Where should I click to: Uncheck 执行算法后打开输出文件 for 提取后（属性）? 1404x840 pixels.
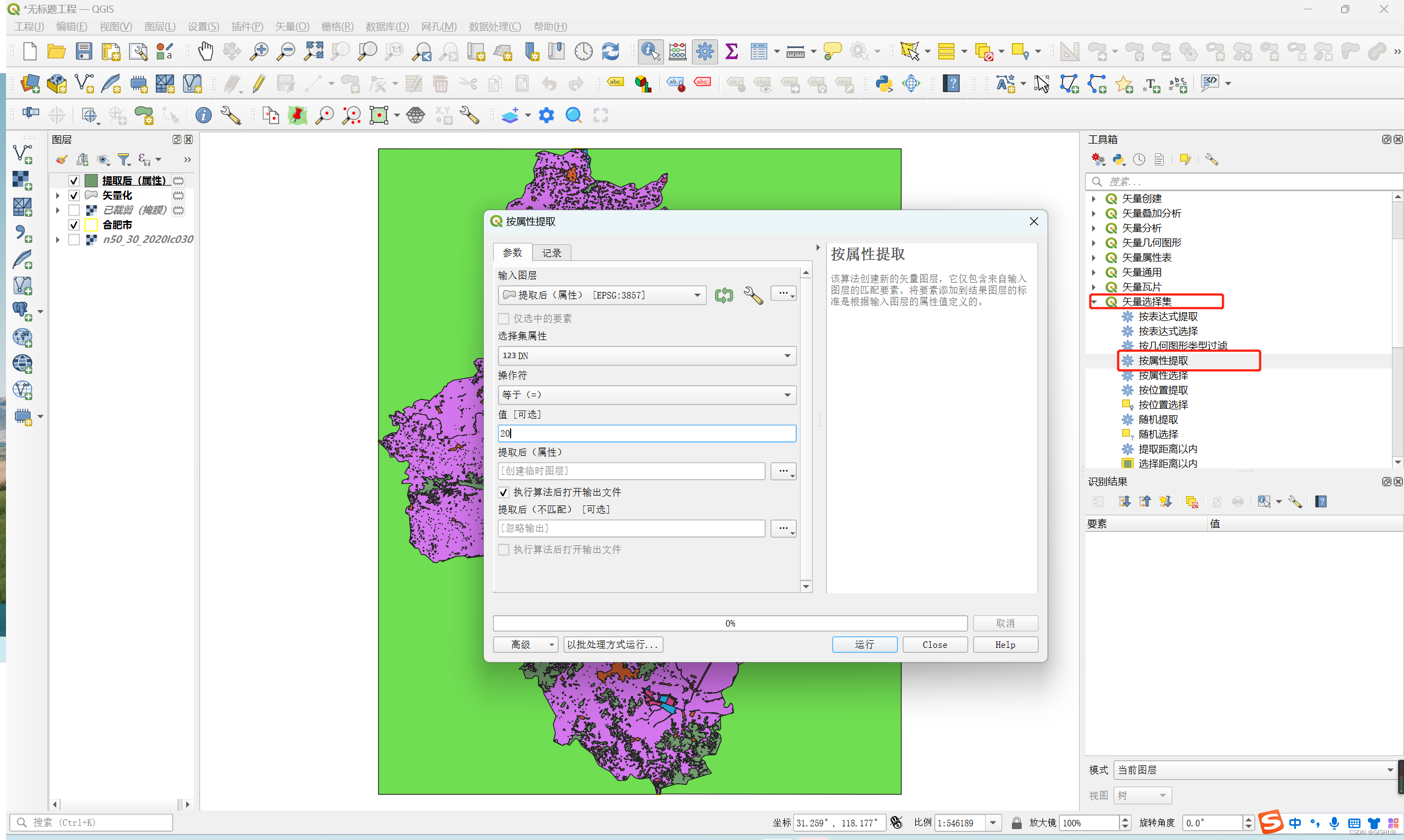click(x=503, y=492)
